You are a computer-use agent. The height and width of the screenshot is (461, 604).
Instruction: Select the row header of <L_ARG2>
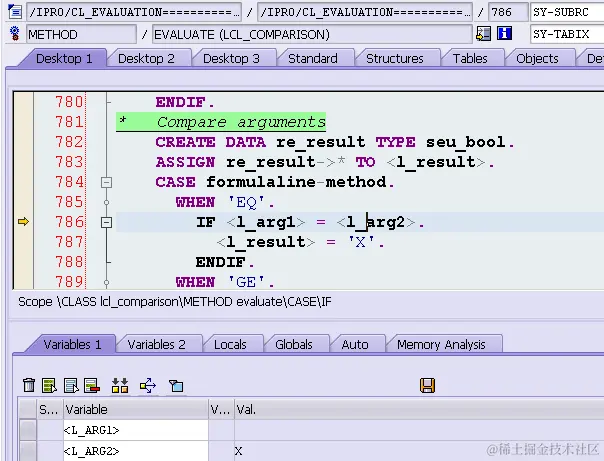(28, 451)
